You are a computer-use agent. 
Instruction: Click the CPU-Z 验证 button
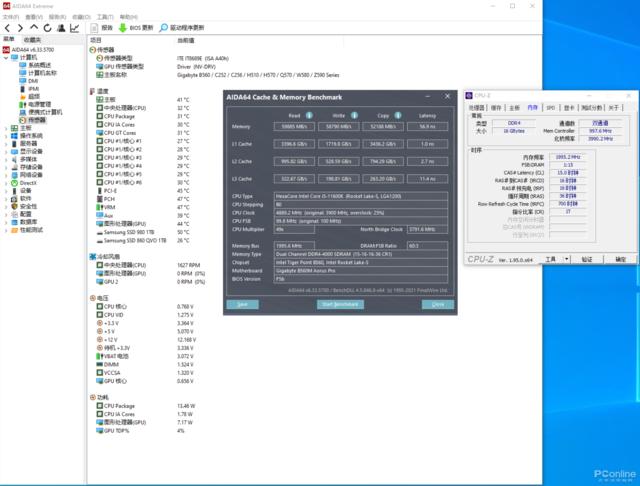[x=587, y=259]
